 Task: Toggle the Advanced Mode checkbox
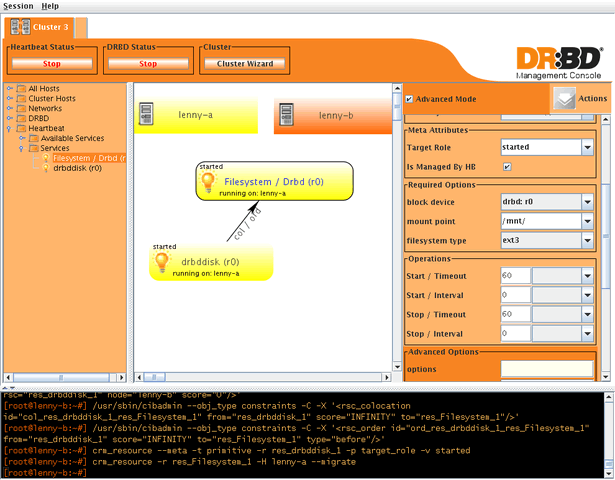tap(409, 99)
